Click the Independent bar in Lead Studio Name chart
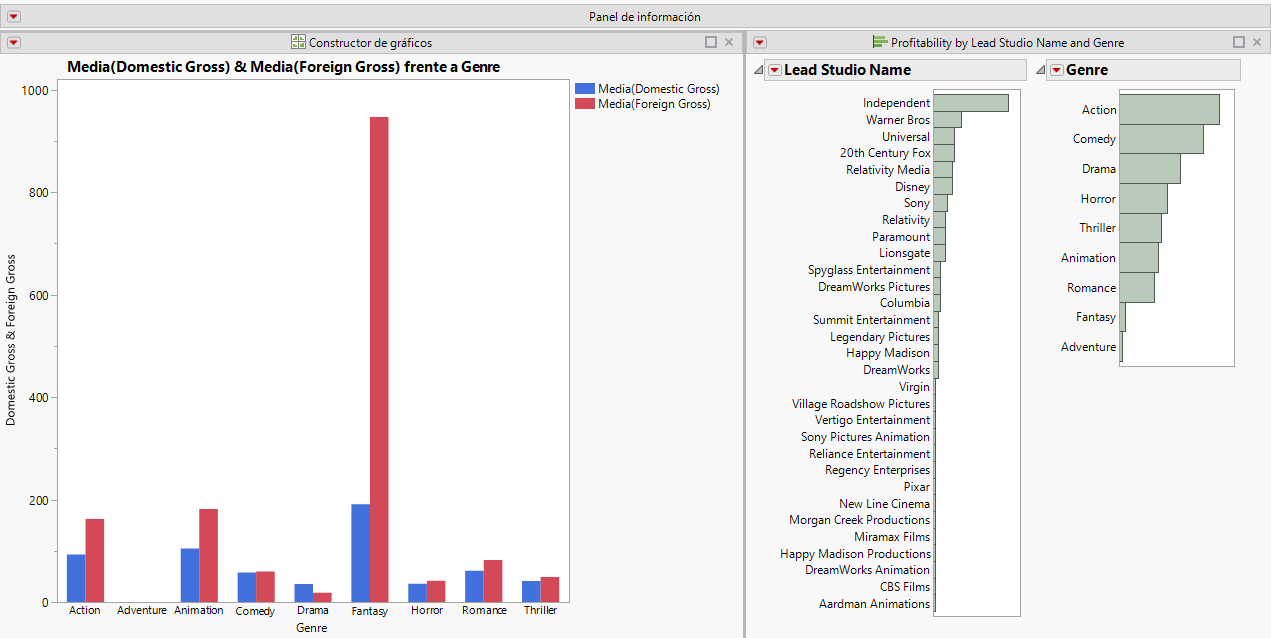This screenshot has height=638, width=1271. point(970,102)
